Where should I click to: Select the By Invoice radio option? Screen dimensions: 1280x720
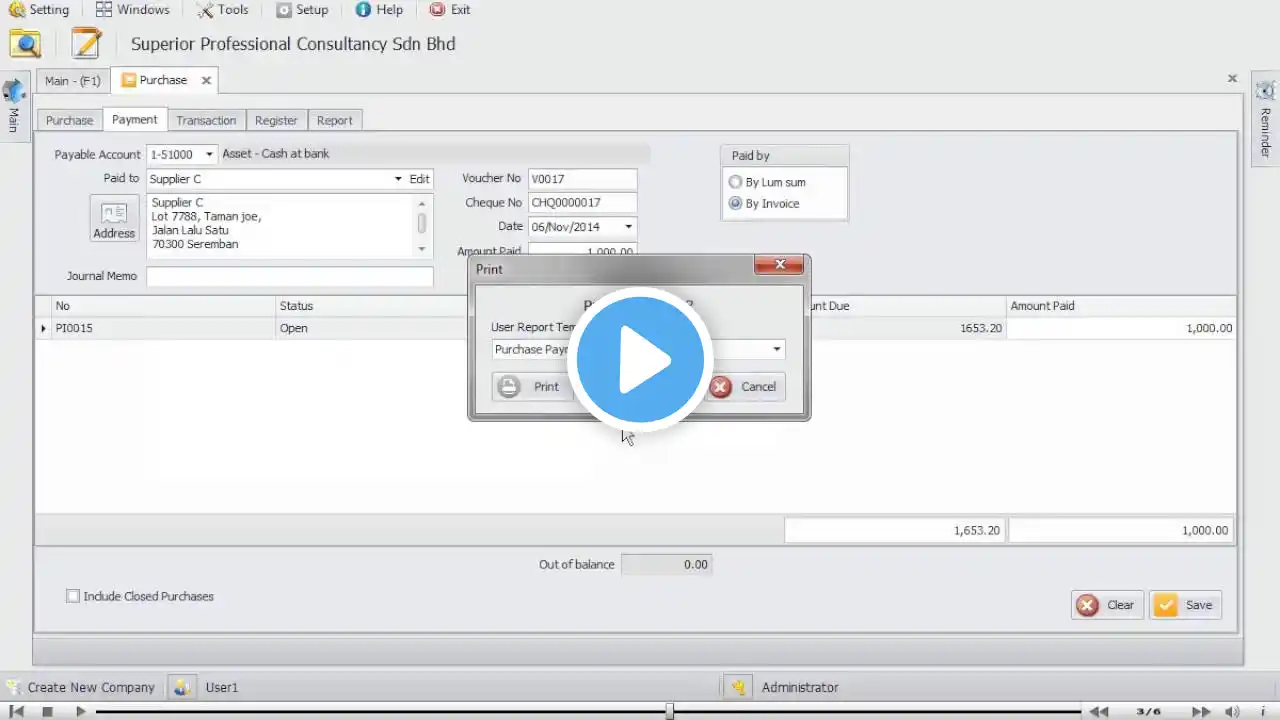(x=736, y=203)
